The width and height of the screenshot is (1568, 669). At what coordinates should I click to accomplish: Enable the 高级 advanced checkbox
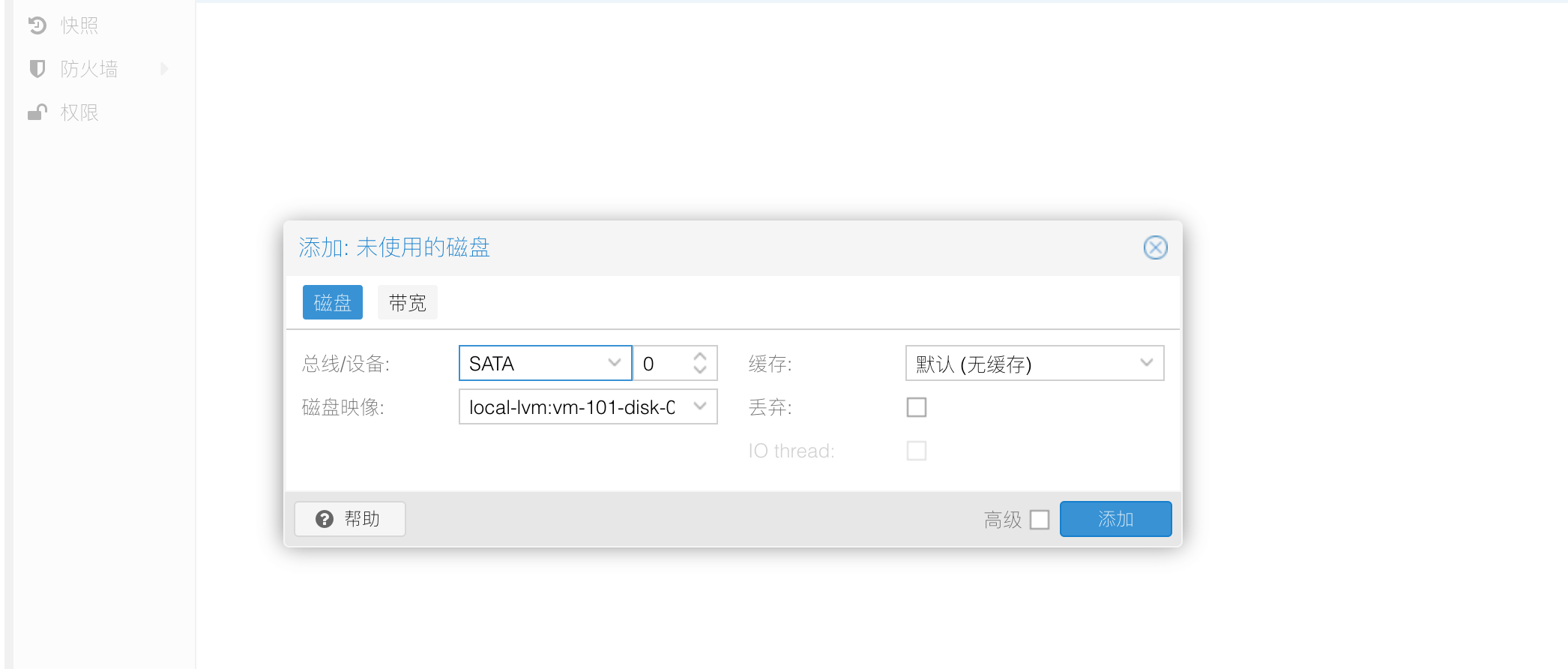1040,519
